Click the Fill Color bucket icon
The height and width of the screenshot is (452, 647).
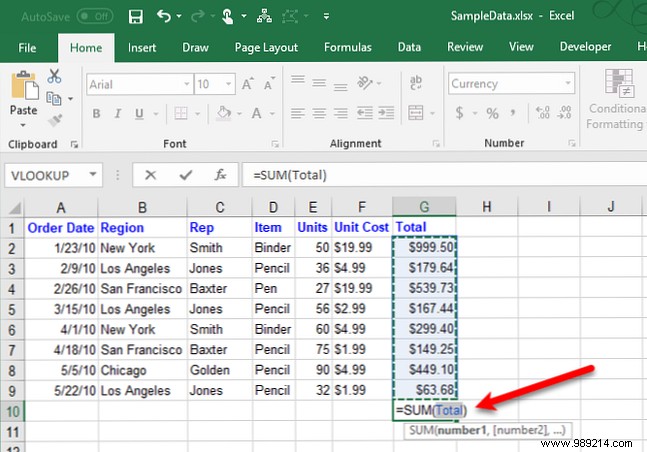[224, 113]
